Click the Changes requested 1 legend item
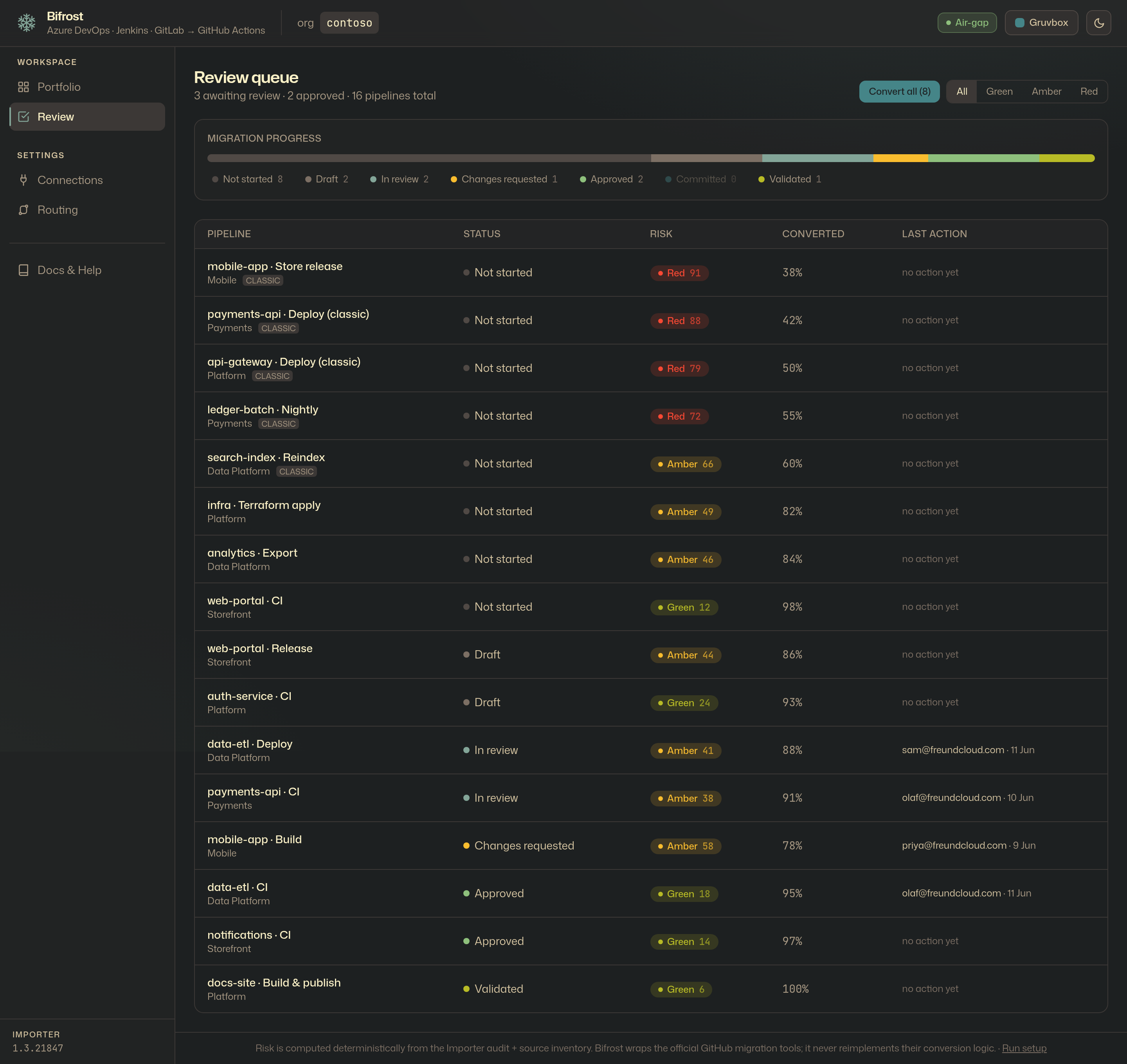This screenshot has height=1064, width=1127. 503,179
